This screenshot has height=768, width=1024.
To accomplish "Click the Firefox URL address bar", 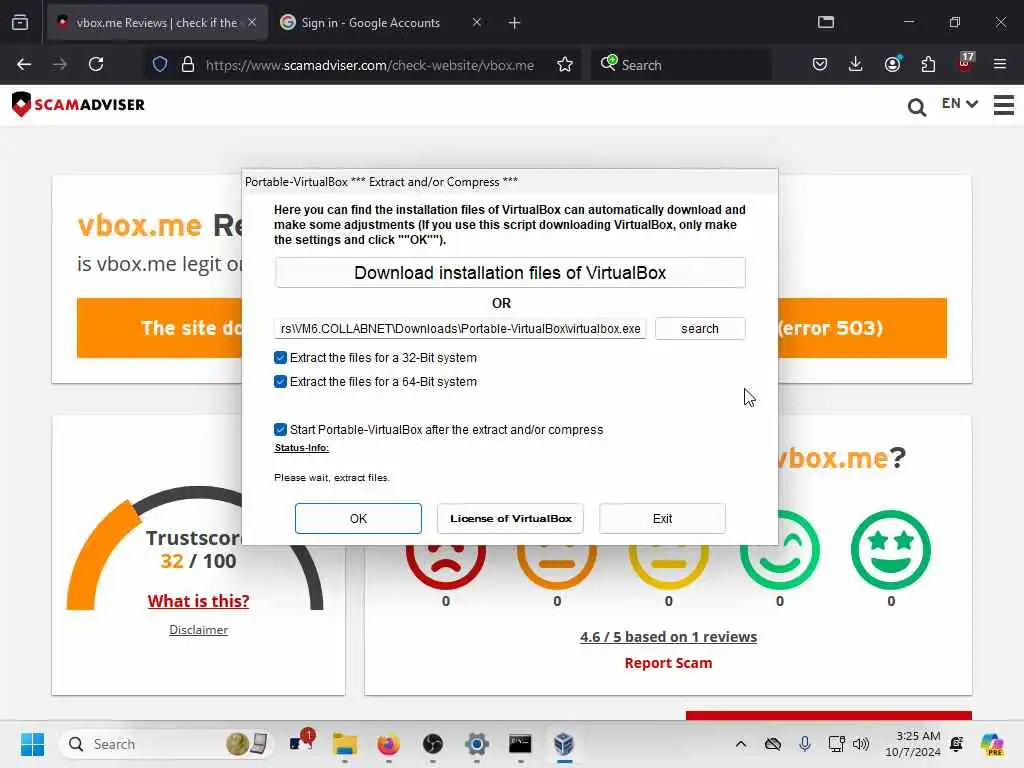I will 370,65.
